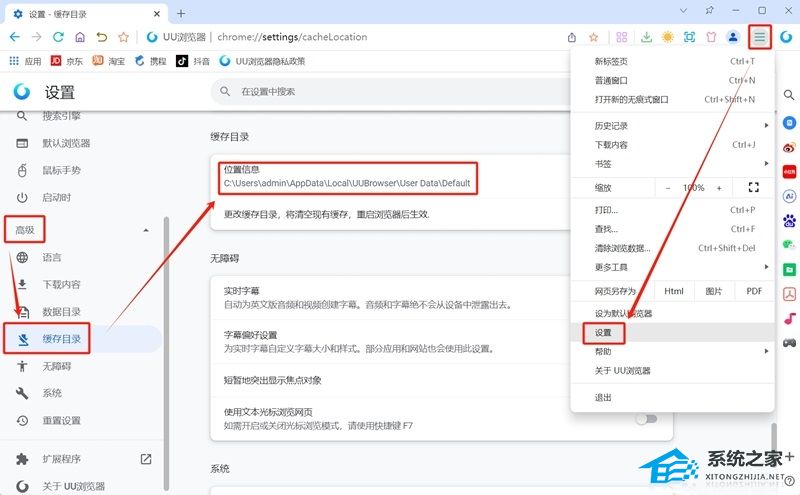Select 打开新的无痕式窗口 menu item
The height and width of the screenshot is (495, 800).
672,100
